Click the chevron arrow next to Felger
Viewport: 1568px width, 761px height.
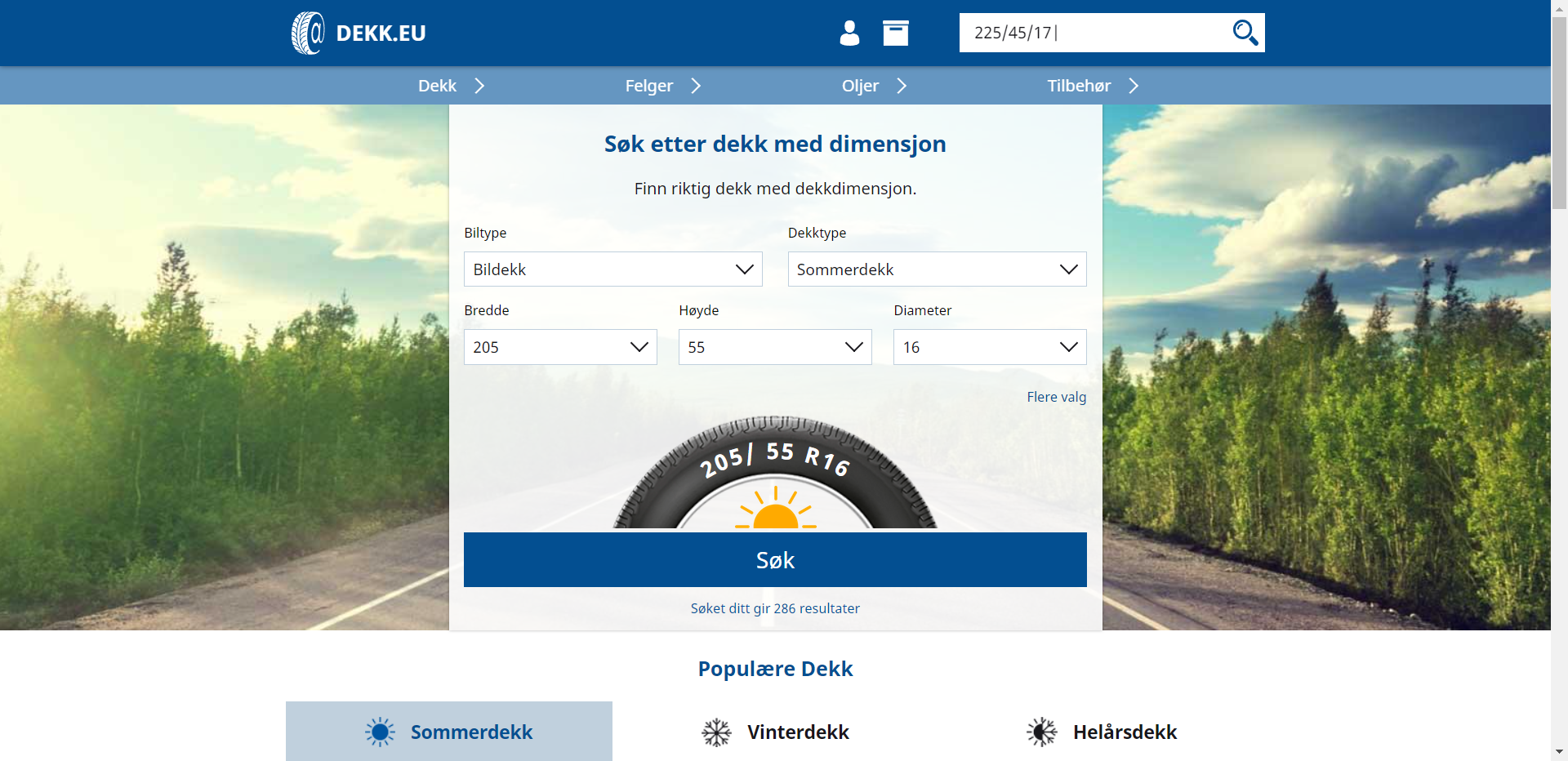pos(696,86)
